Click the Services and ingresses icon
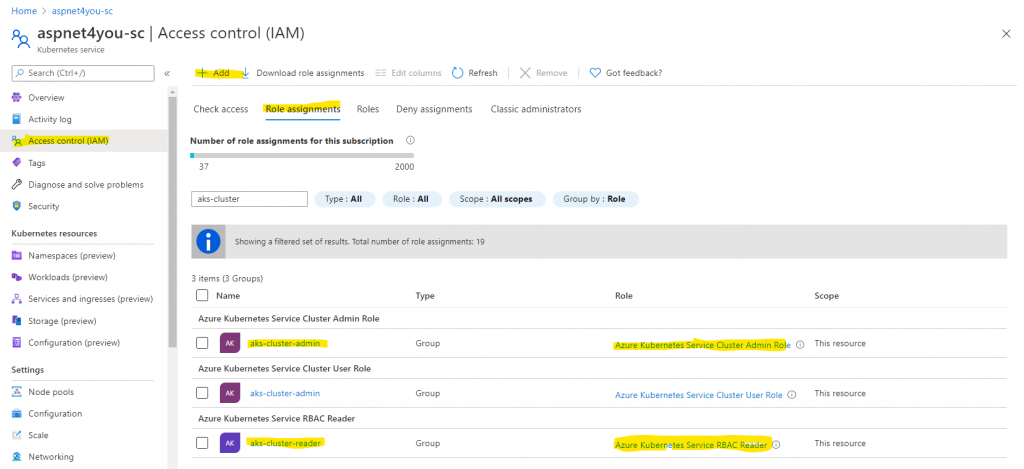This screenshot has height=469, width=1024. 17,299
